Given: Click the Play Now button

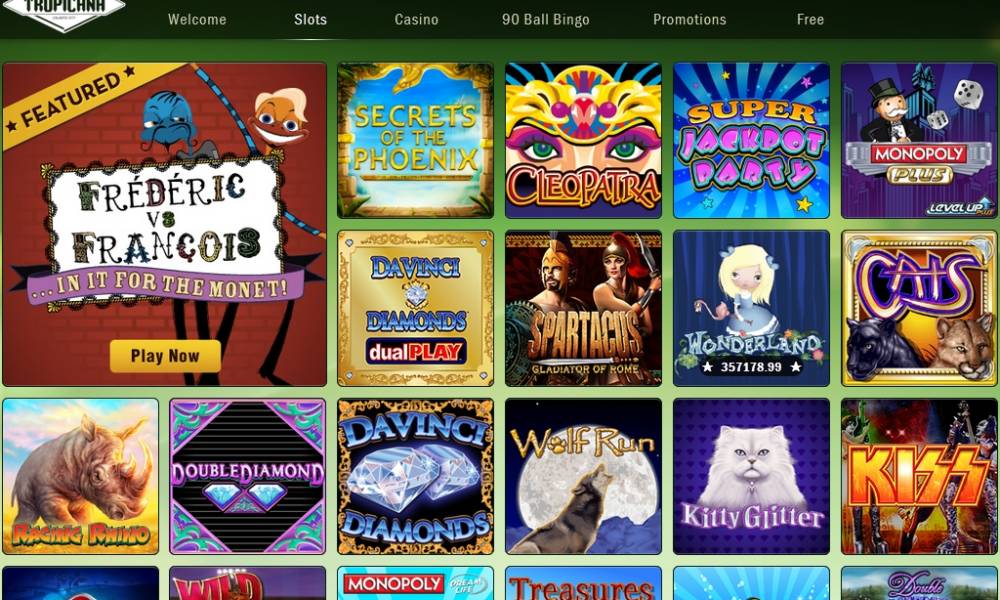Looking at the screenshot, I should 165,356.
